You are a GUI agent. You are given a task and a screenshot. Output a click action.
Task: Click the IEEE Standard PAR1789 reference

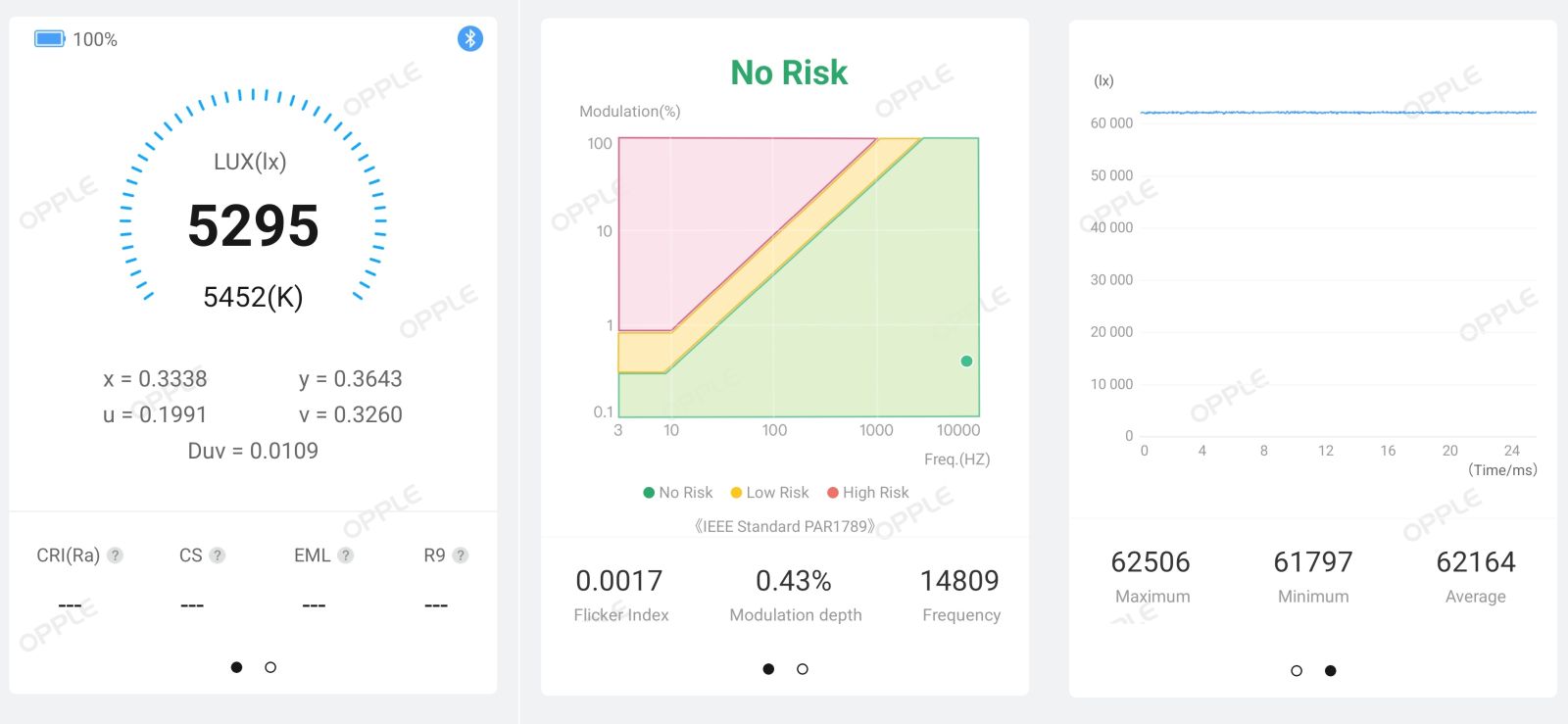[784, 526]
